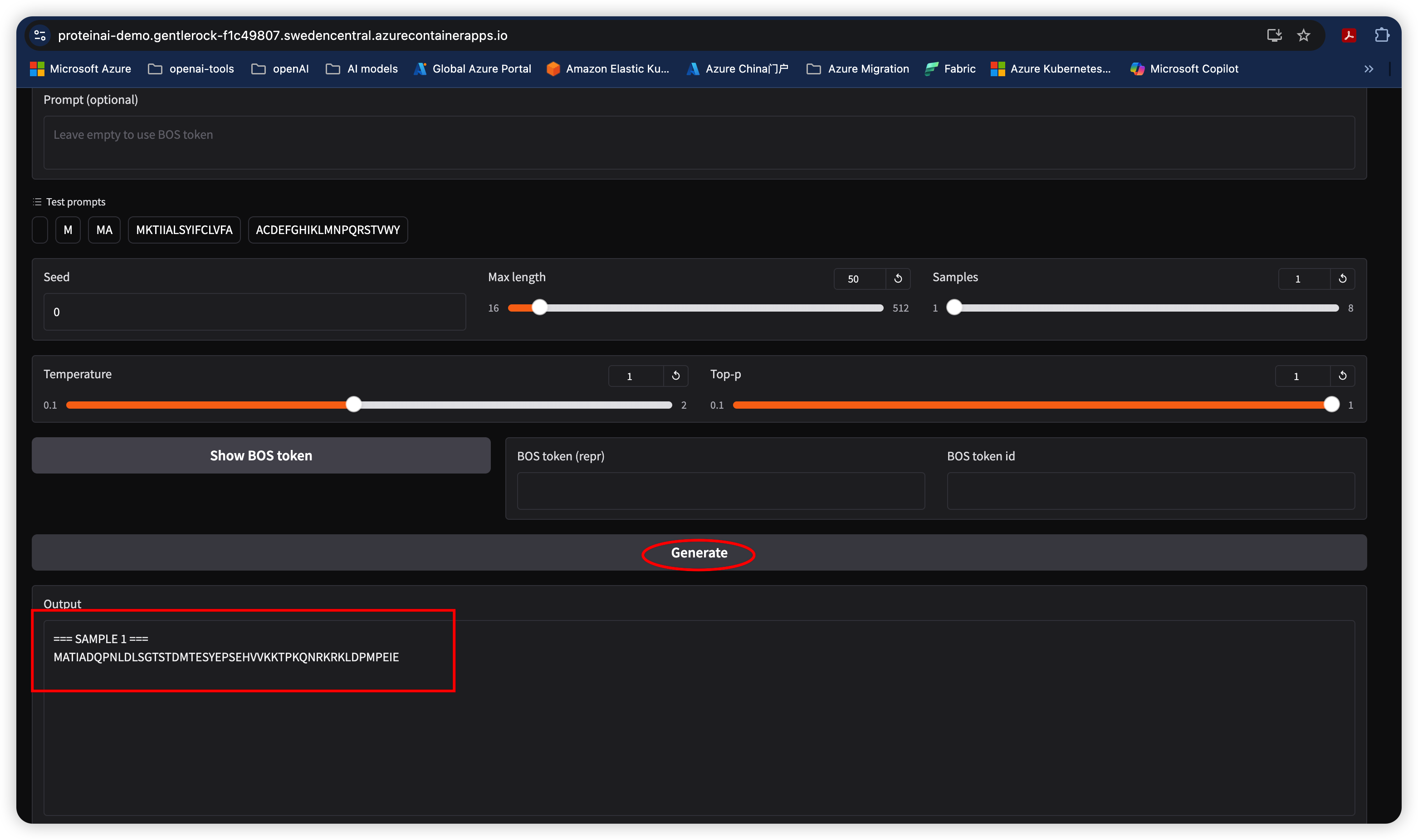This screenshot has height=840, width=1418.
Task: Reset Top-p to default
Action: click(1342, 376)
